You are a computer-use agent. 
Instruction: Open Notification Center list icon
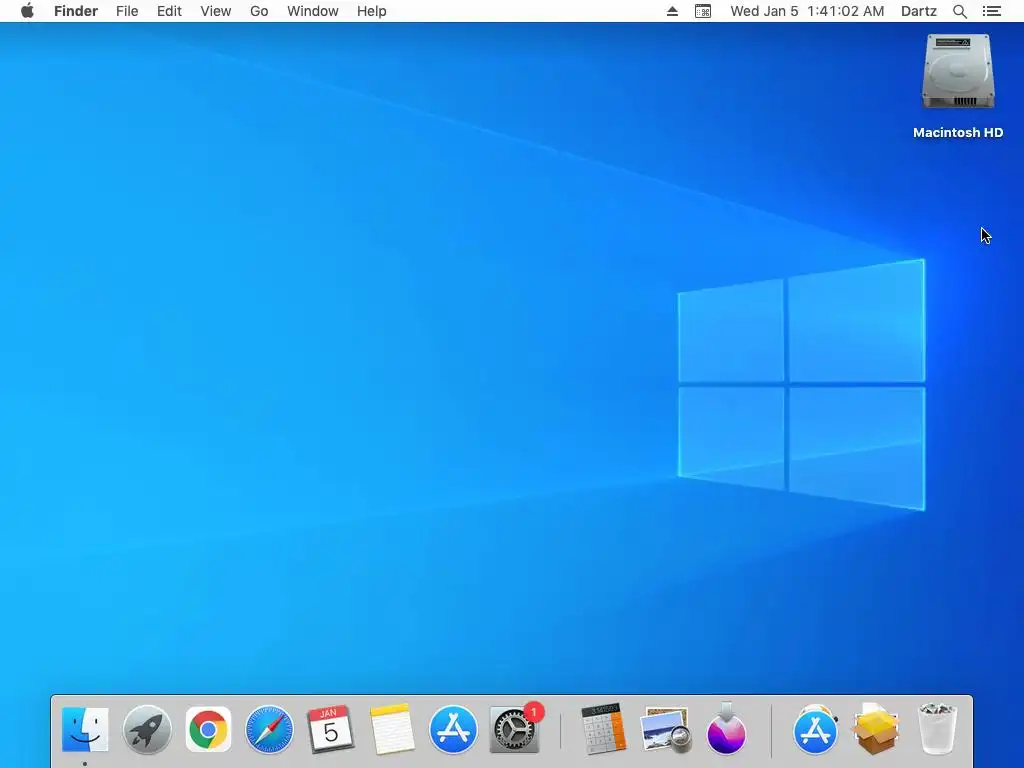coord(992,11)
